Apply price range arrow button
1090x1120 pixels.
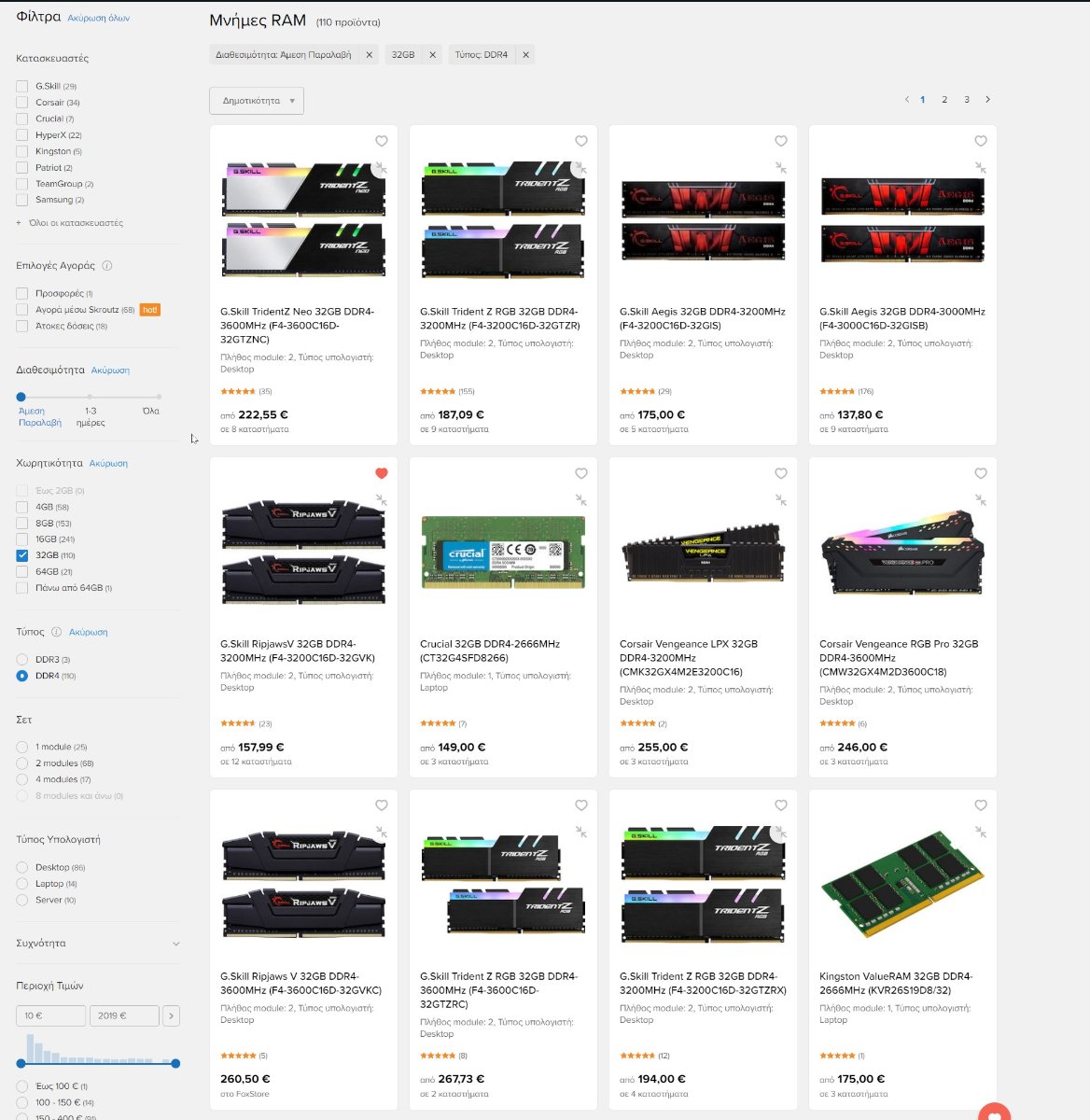pos(171,1015)
